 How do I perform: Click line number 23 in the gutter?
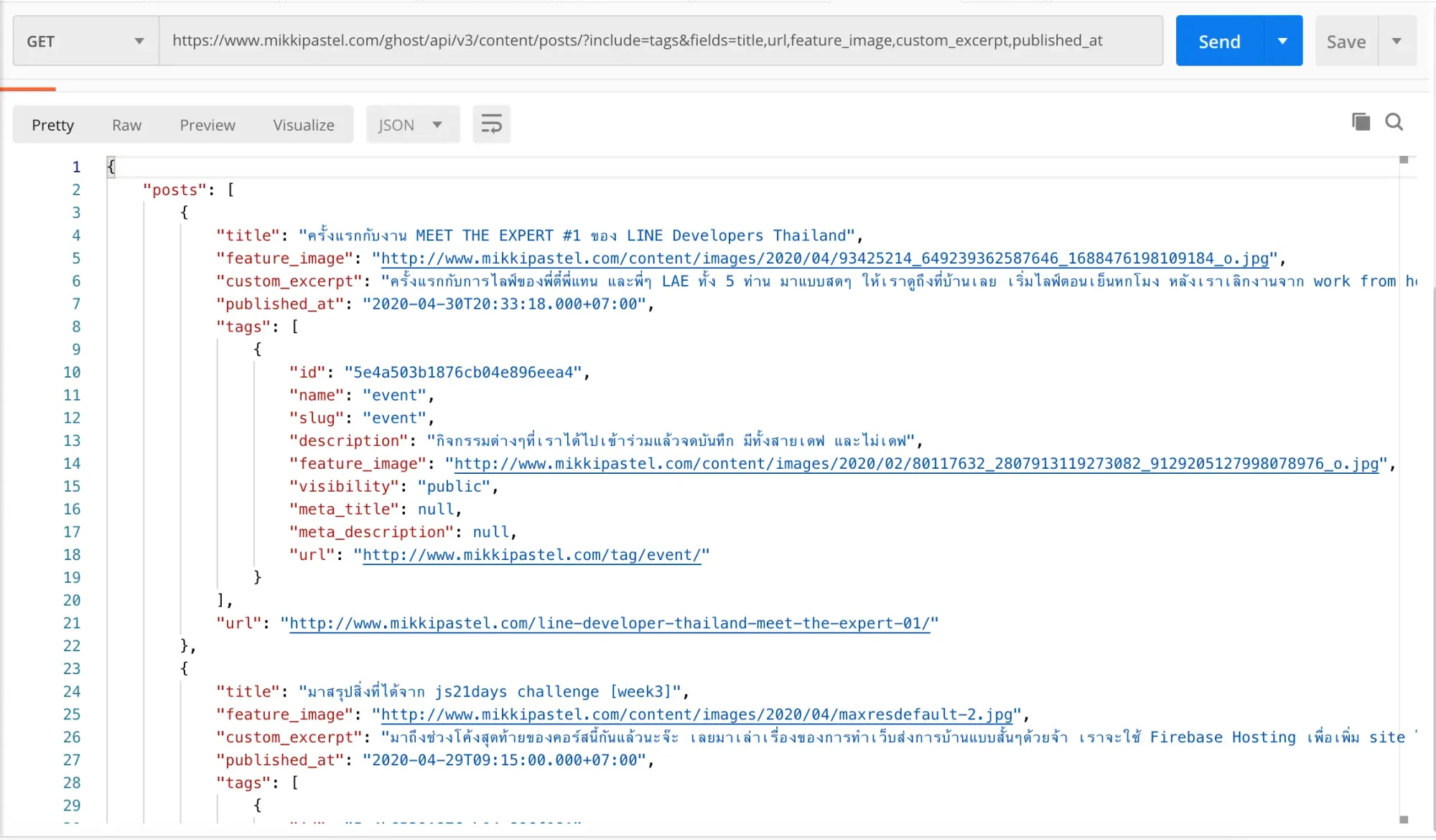pos(72,668)
